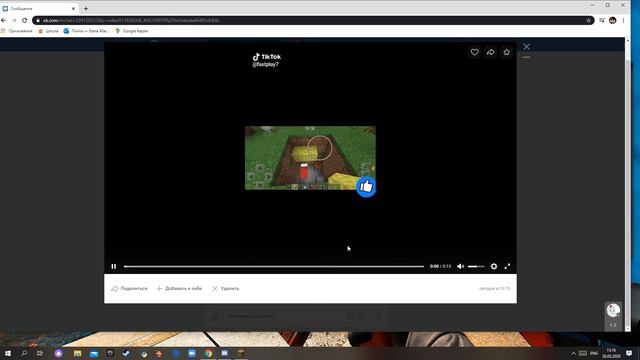
Task: Open Windows taskbar search
Action: tap(24, 353)
